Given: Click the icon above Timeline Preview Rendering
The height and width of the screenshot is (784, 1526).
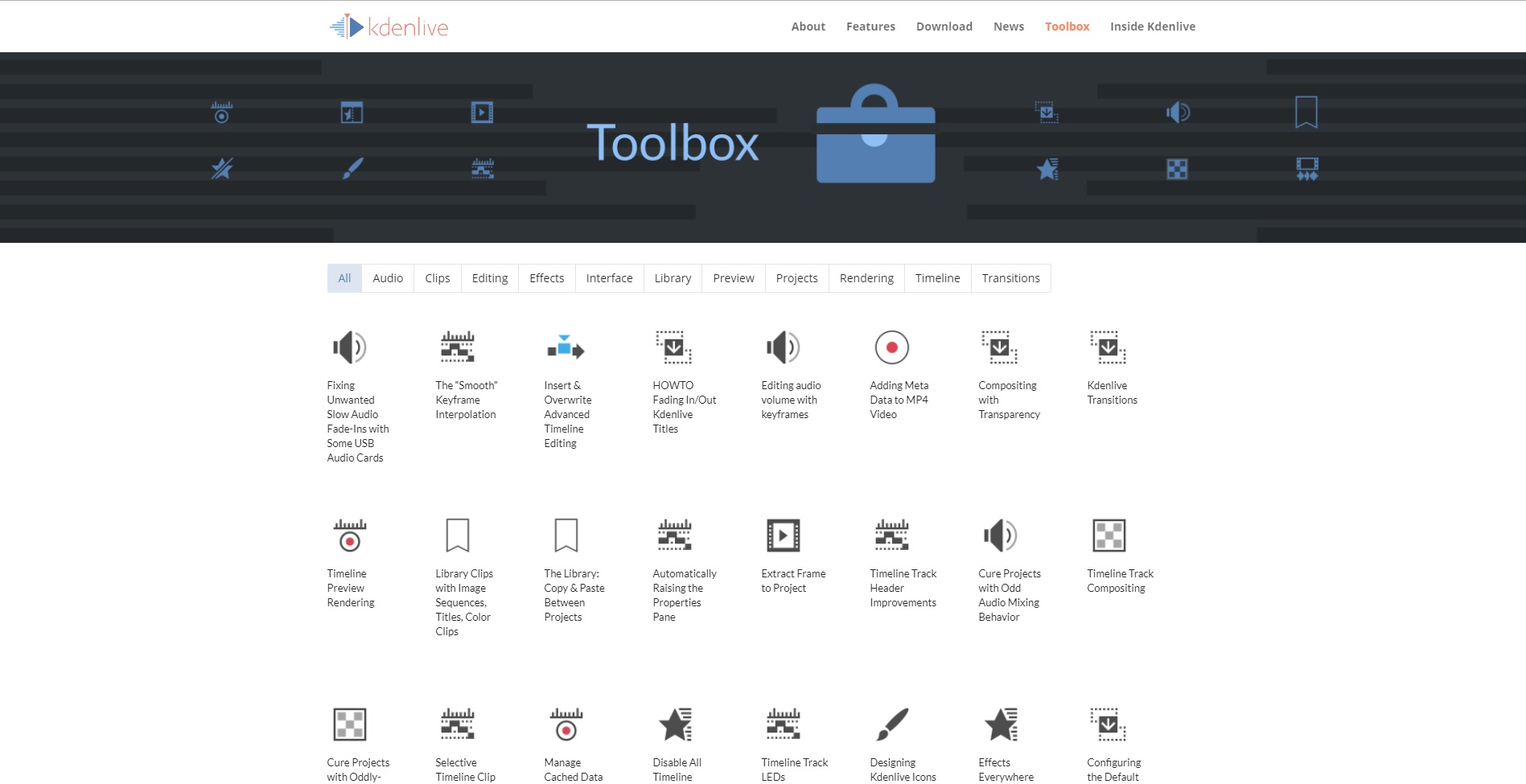Looking at the screenshot, I should pyautogui.click(x=350, y=536).
